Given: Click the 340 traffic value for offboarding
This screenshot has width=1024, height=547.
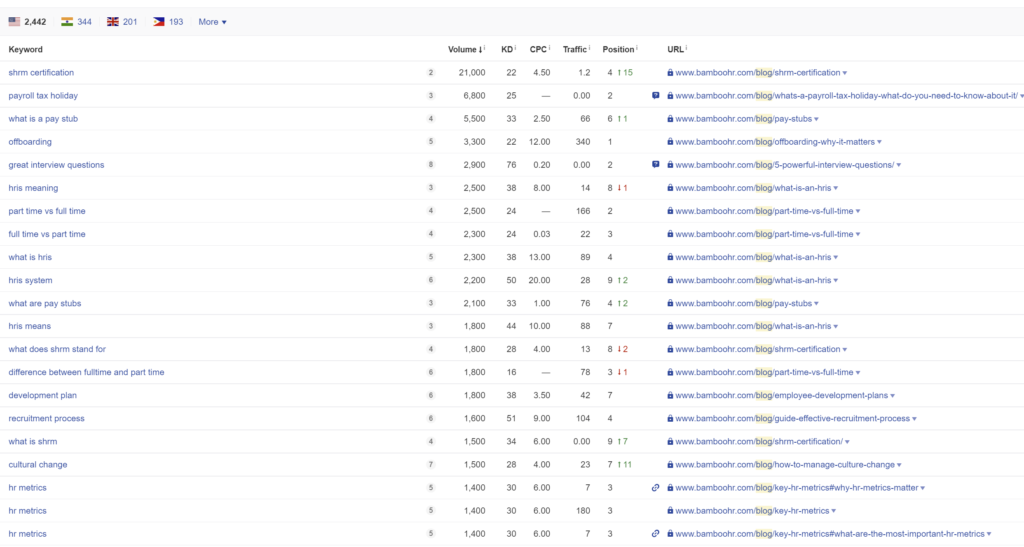Looking at the screenshot, I should tap(583, 142).
